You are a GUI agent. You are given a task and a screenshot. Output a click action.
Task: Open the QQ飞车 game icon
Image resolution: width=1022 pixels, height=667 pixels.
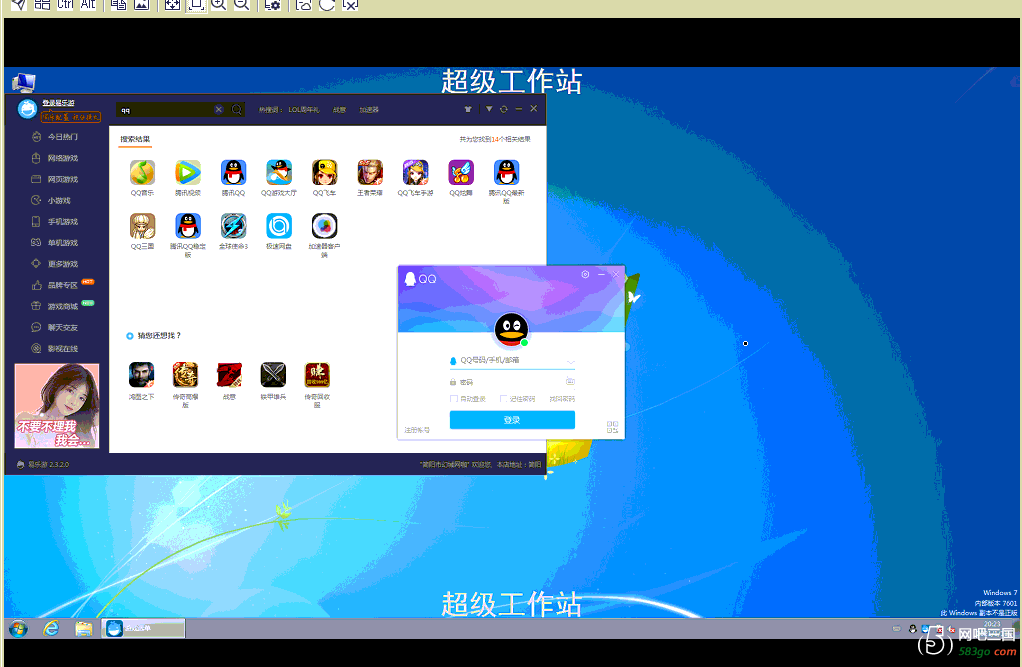click(324, 173)
